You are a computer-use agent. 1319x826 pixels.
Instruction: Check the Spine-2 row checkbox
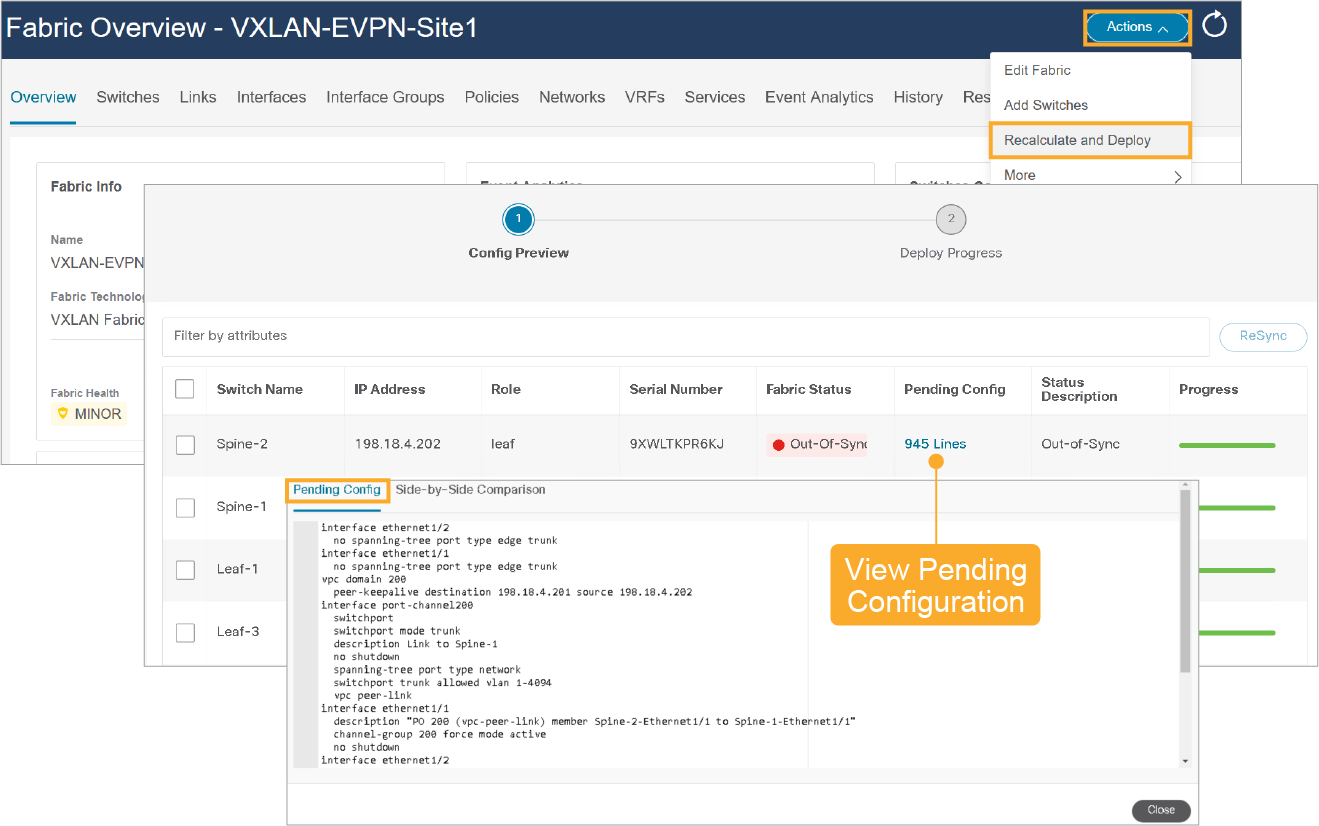(185, 445)
